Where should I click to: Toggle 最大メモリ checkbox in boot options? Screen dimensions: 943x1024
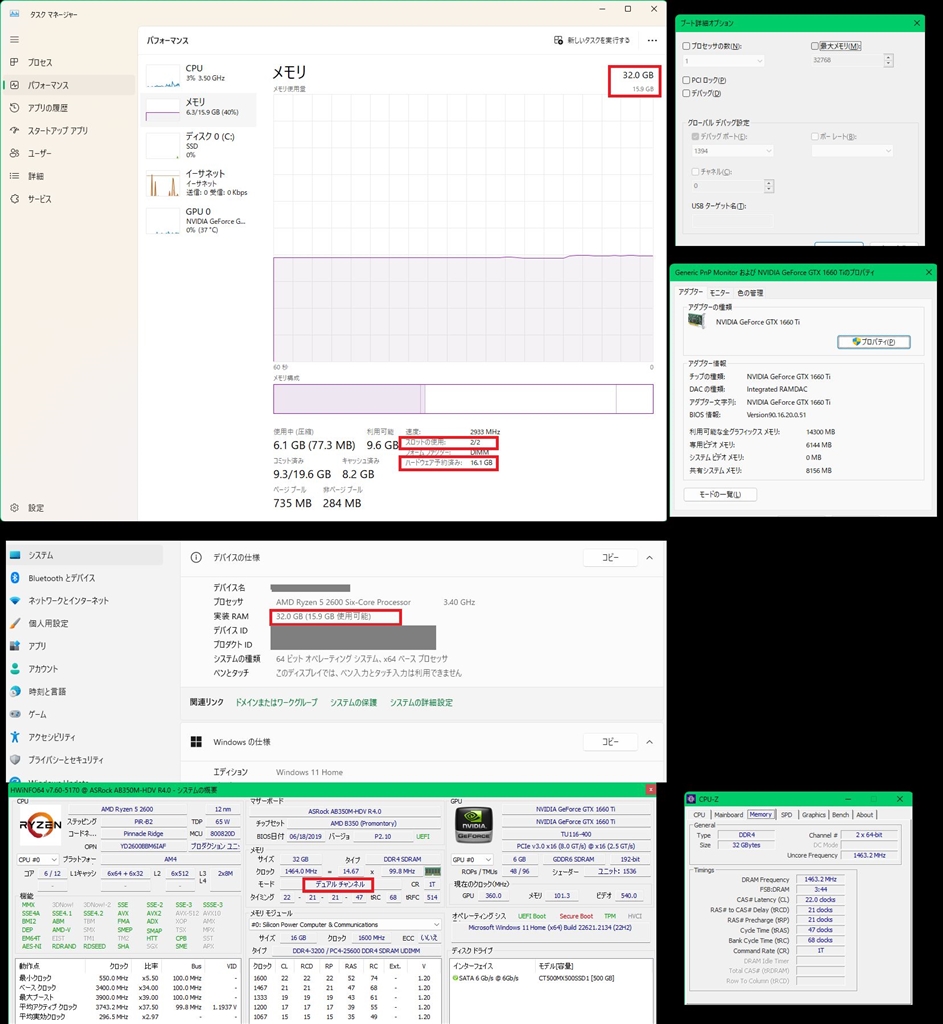(x=814, y=46)
